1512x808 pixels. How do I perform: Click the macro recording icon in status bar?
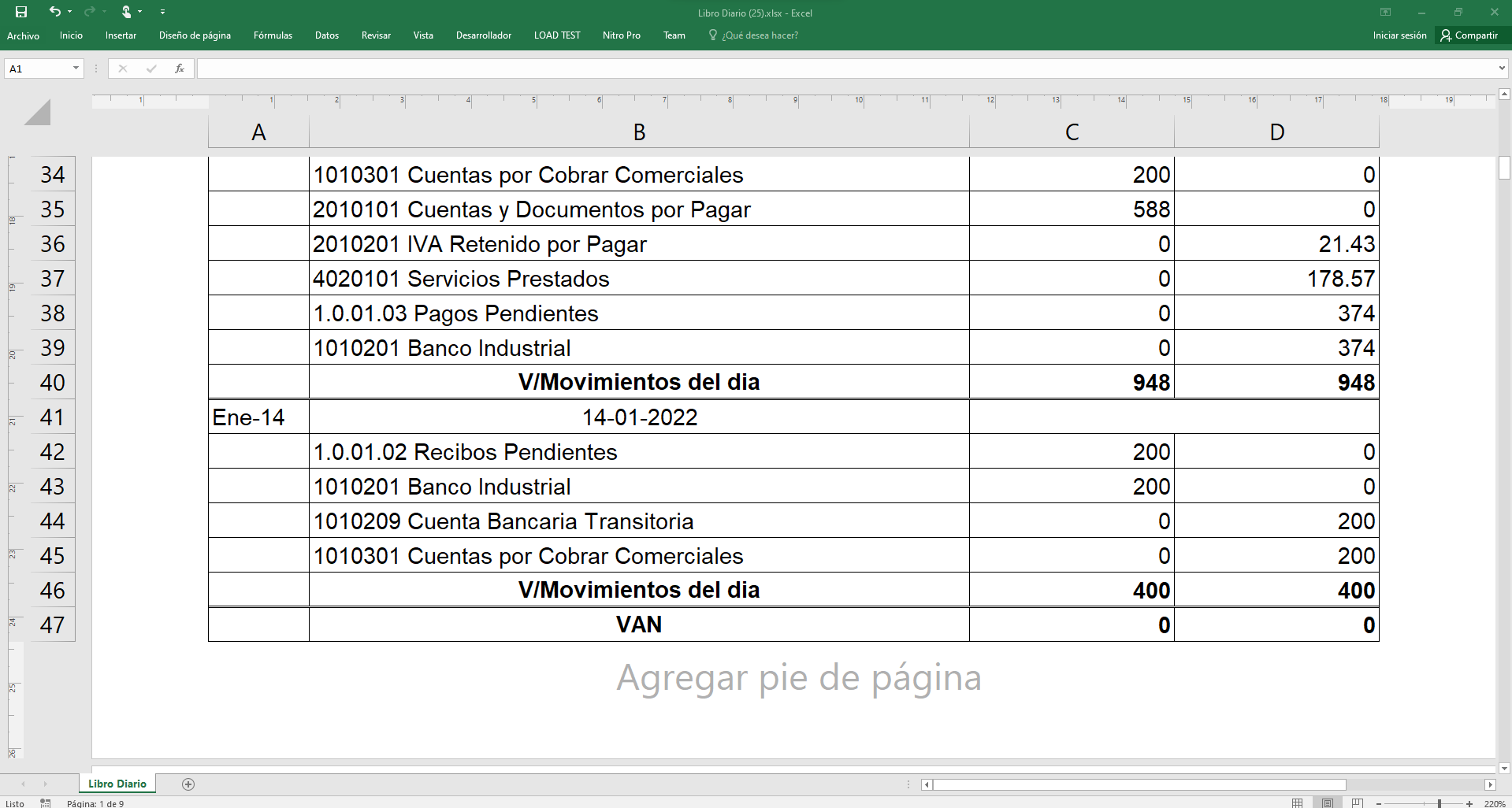pyautogui.click(x=46, y=803)
